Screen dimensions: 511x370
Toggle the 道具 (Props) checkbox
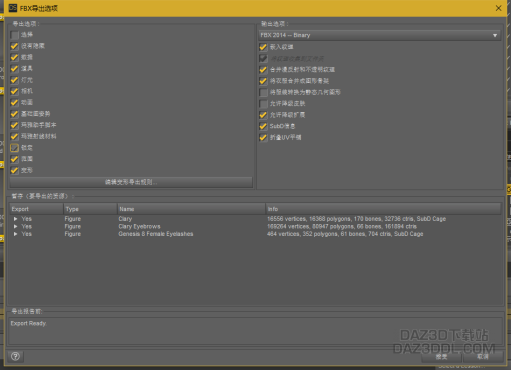pos(14,69)
